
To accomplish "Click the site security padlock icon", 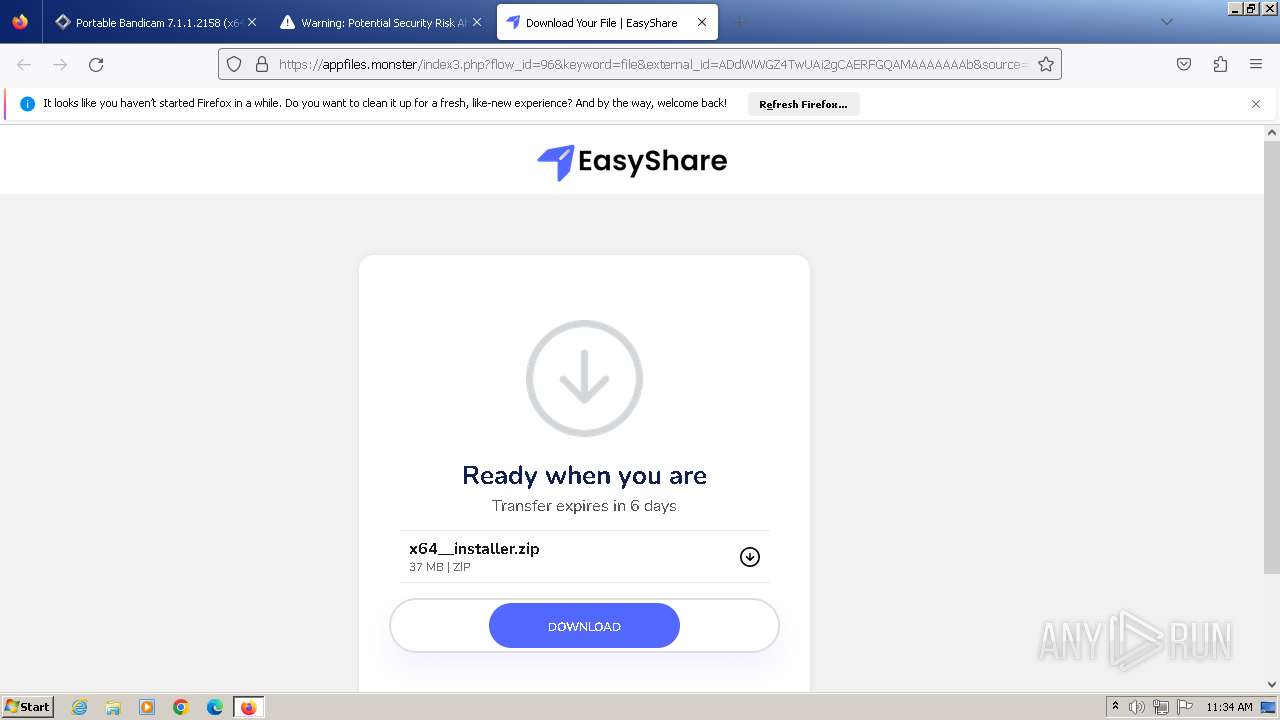I will click(262, 64).
